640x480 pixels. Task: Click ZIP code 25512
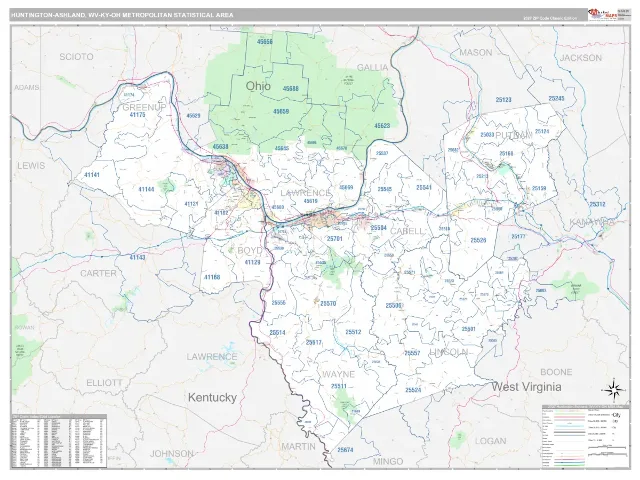pyautogui.click(x=353, y=332)
